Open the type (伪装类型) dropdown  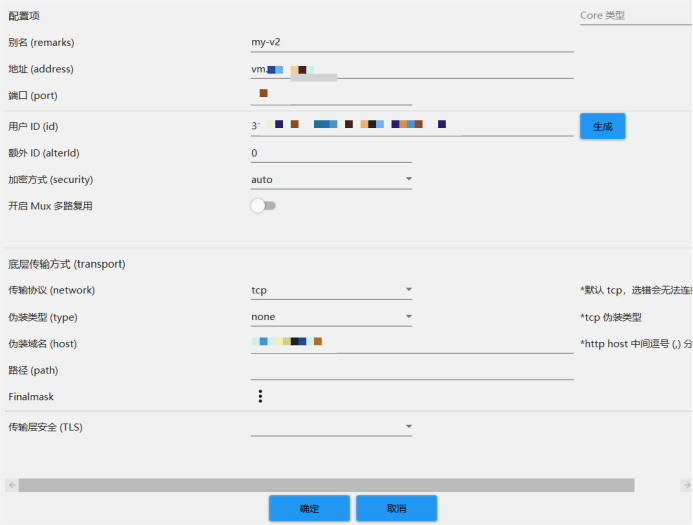[331, 317]
